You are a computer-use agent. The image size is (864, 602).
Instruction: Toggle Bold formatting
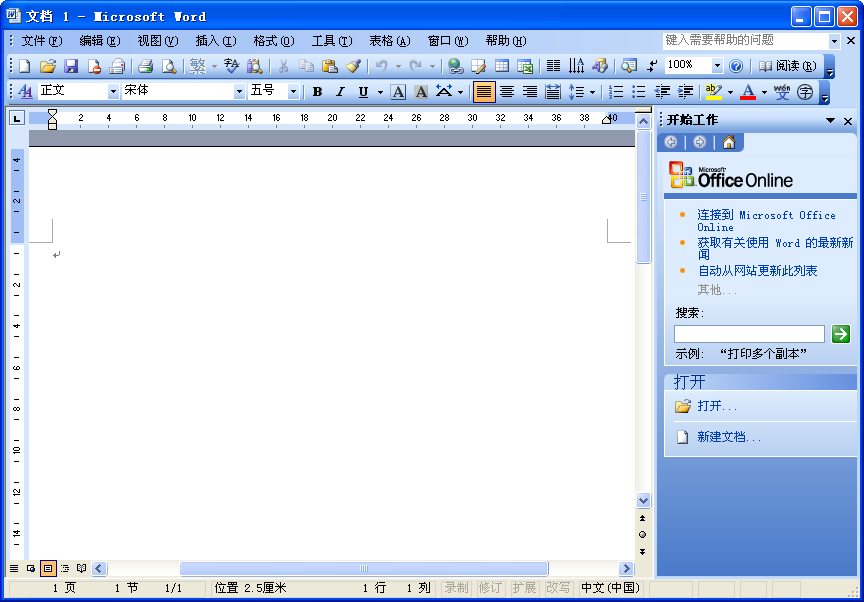[317, 91]
